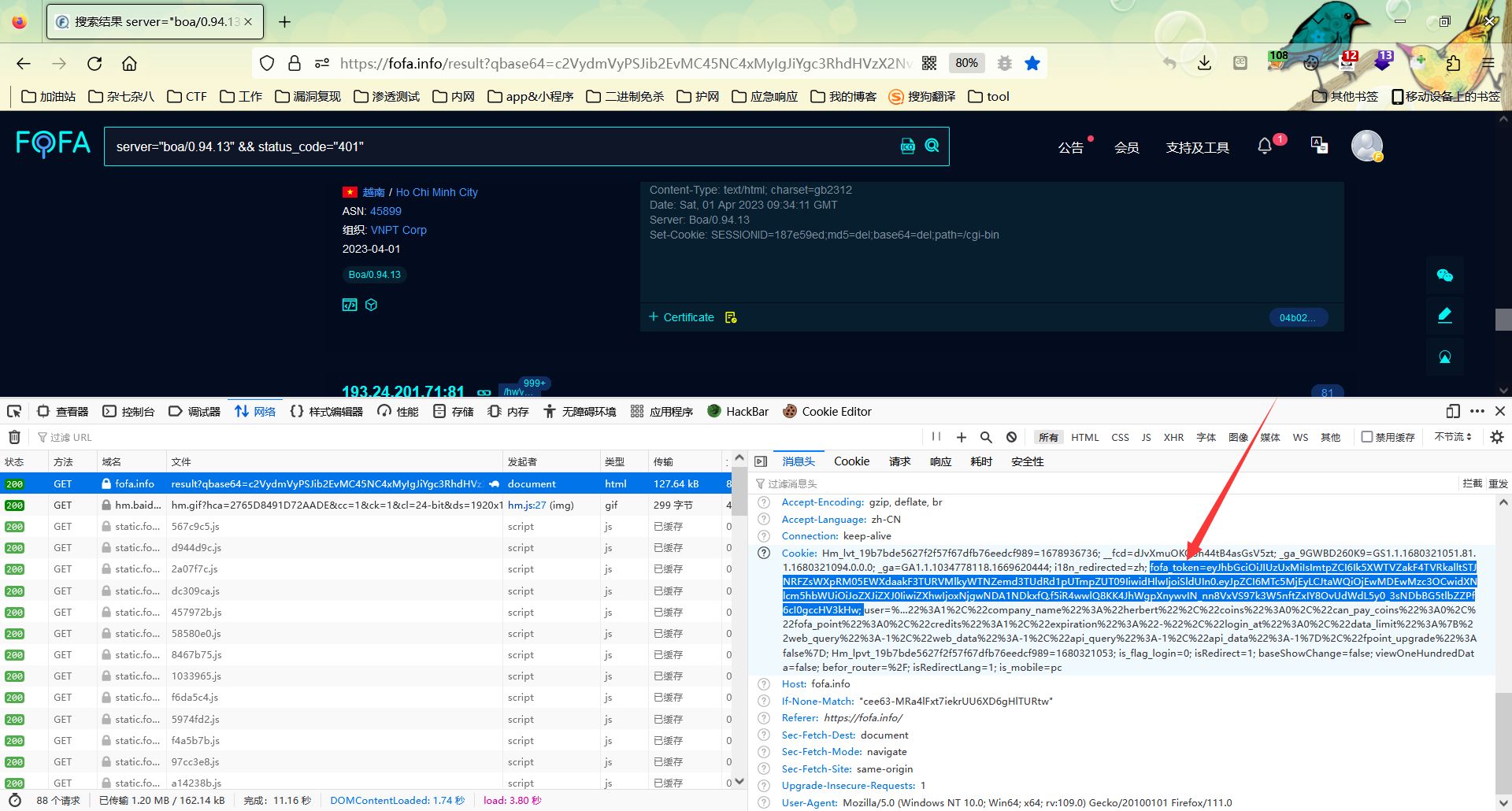Open the QR code icon in the address bar
The height and width of the screenshot is (811, 1512).
929,63
